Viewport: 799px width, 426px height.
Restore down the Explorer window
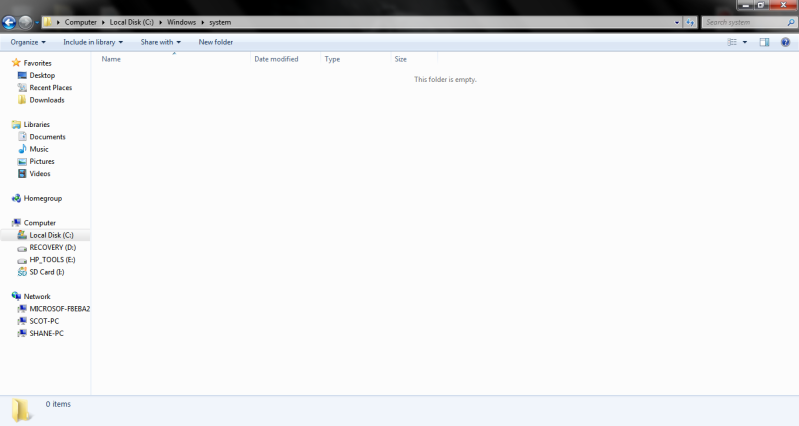(760, 5)
